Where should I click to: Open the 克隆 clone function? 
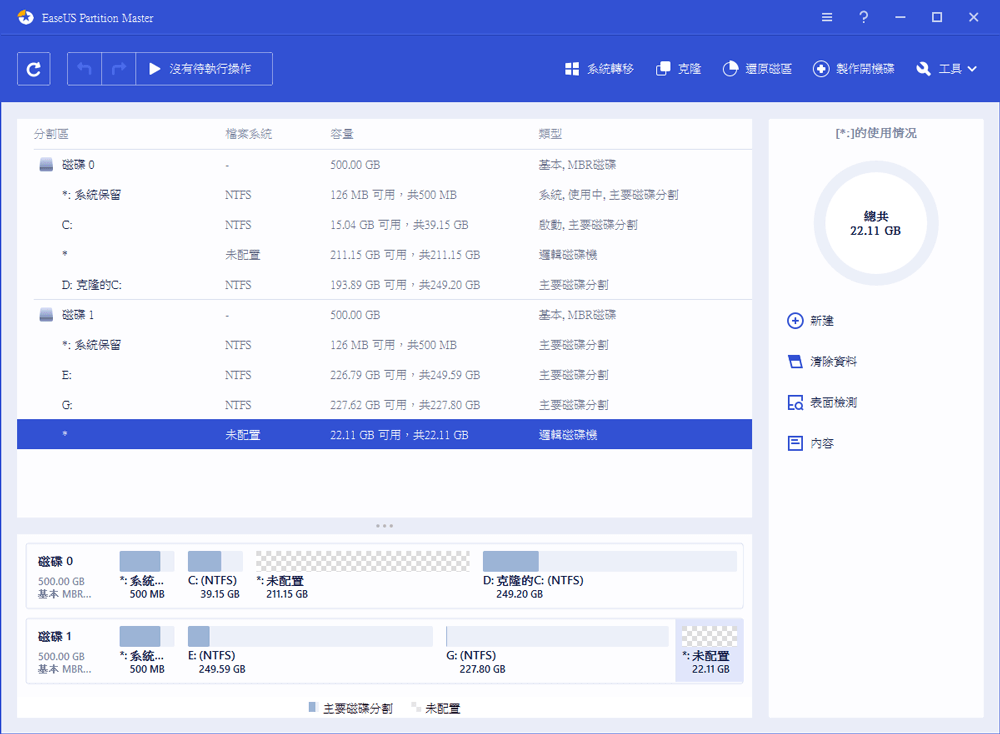point(679,69)
